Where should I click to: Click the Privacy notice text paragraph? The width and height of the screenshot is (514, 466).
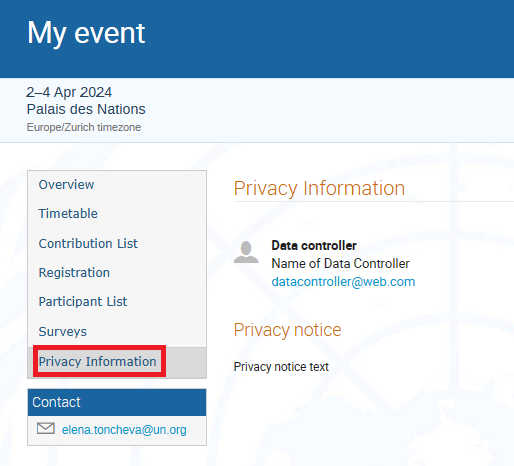281,367
